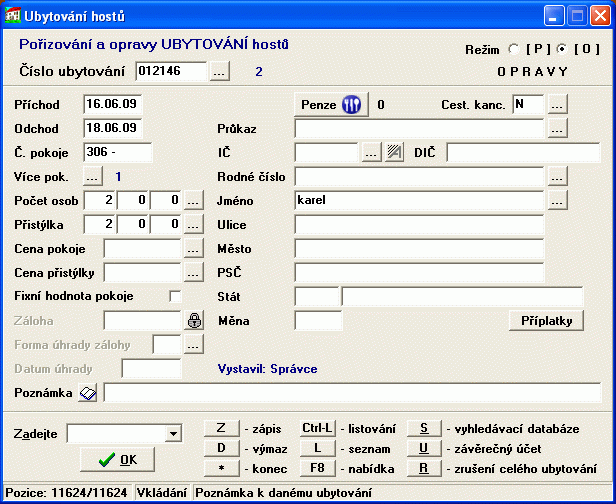Click the S vyhledávací databáze button

(x=424, y=428)
